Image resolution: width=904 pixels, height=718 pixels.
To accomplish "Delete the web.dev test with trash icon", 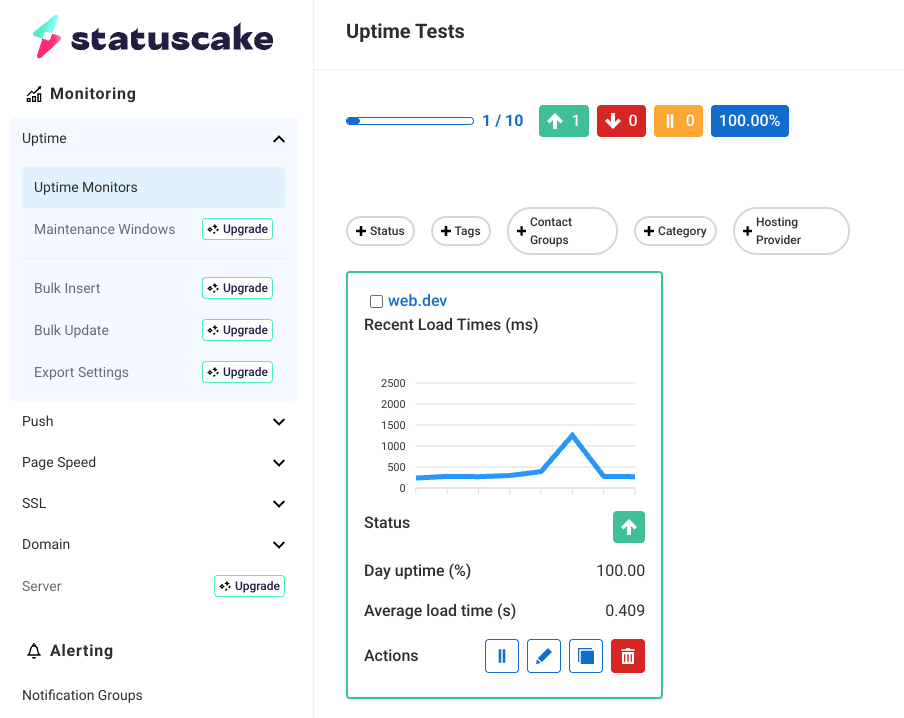I will tap(628, 656).
